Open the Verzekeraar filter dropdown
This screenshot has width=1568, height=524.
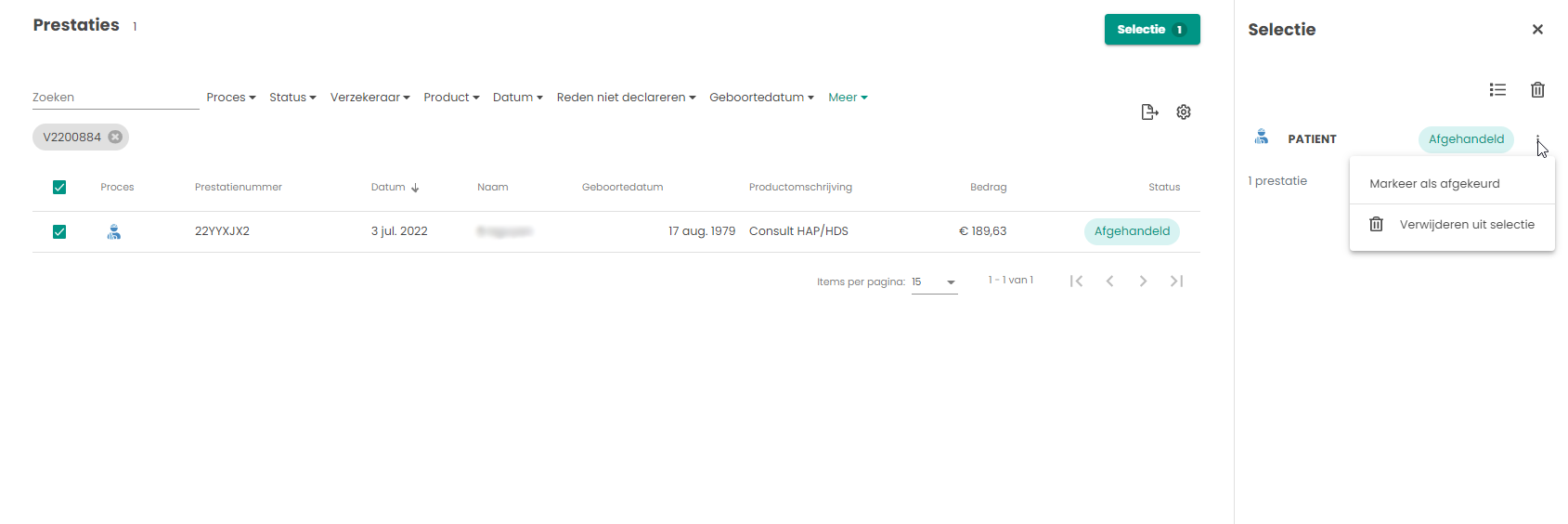tap(369, 98)
